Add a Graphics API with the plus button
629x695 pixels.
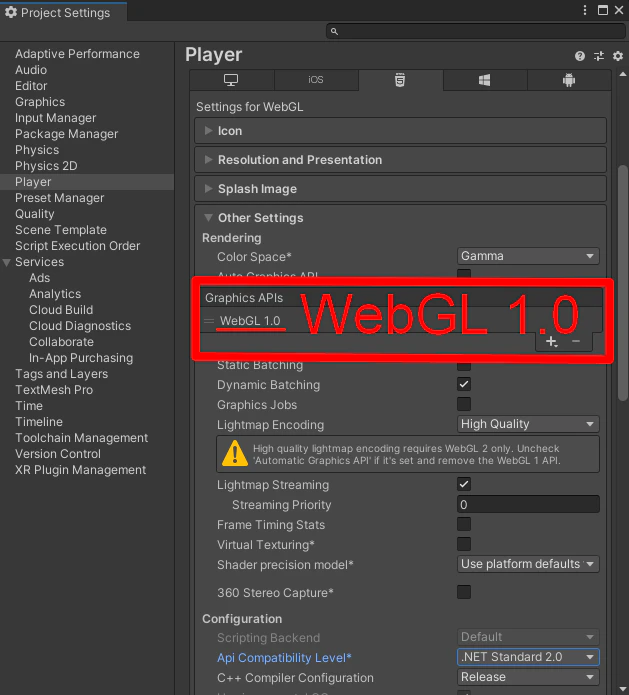pyautogui.click(x=551, y=342)
